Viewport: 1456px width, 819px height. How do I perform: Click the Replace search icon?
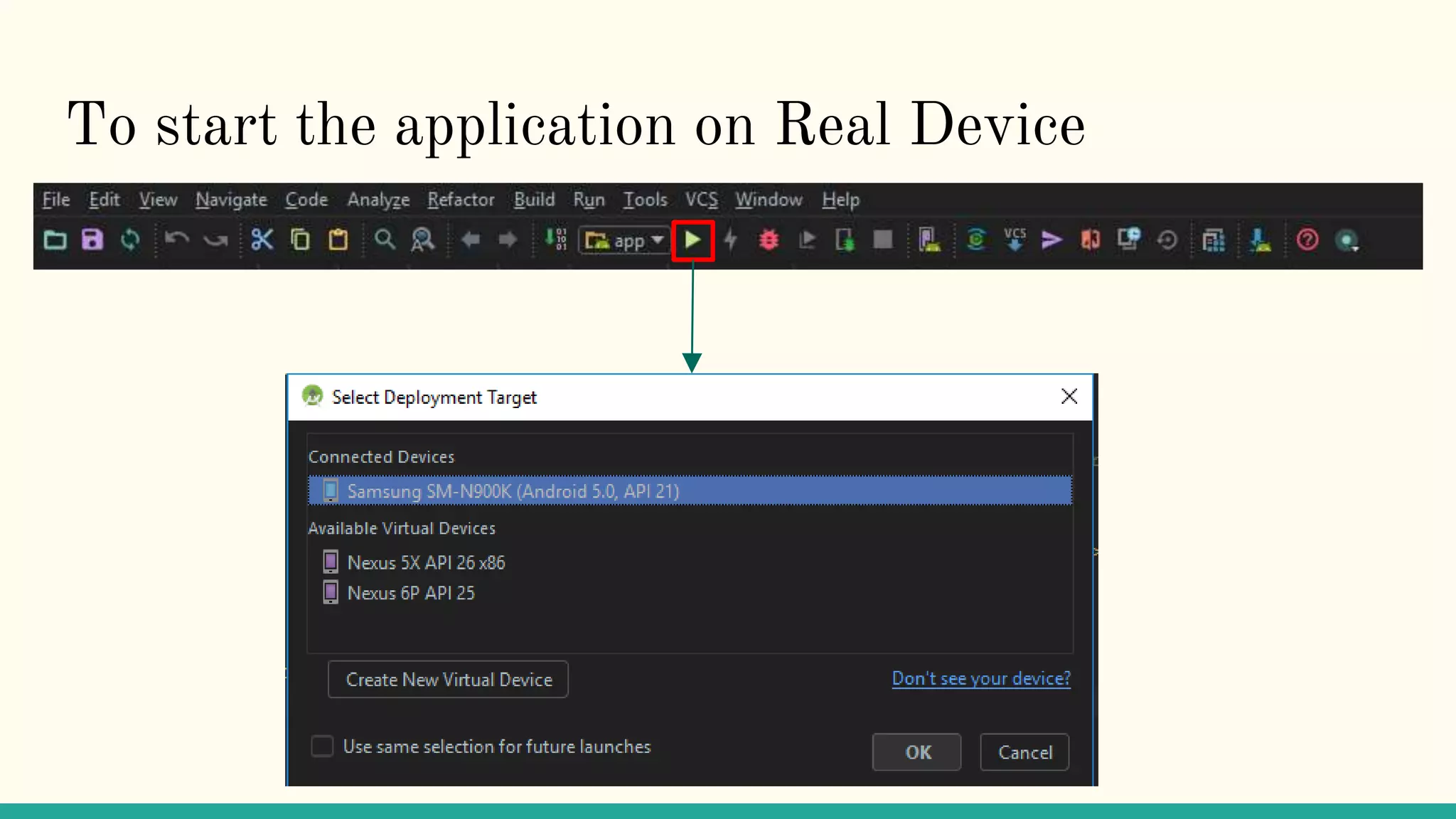pyautogui.click(x=423, y=240)
